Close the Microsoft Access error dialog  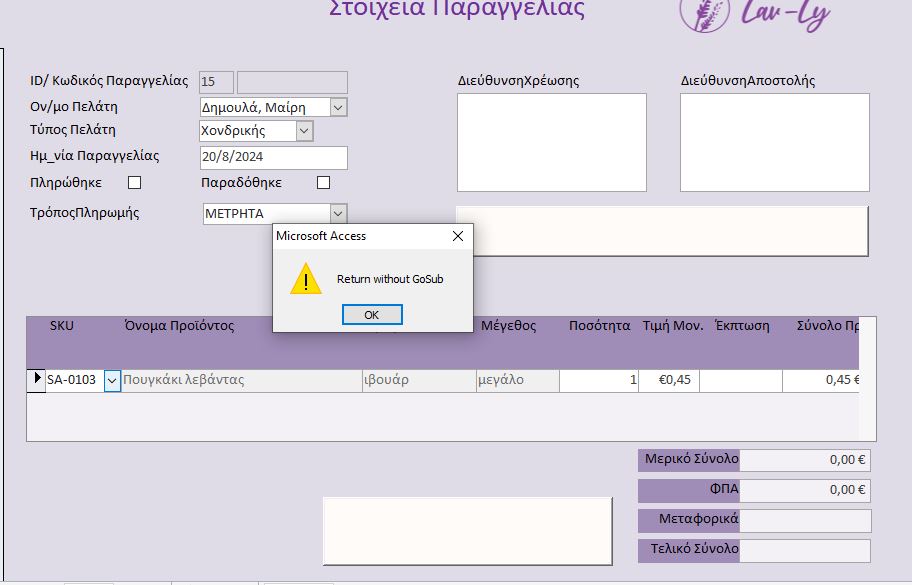point(458,235)
